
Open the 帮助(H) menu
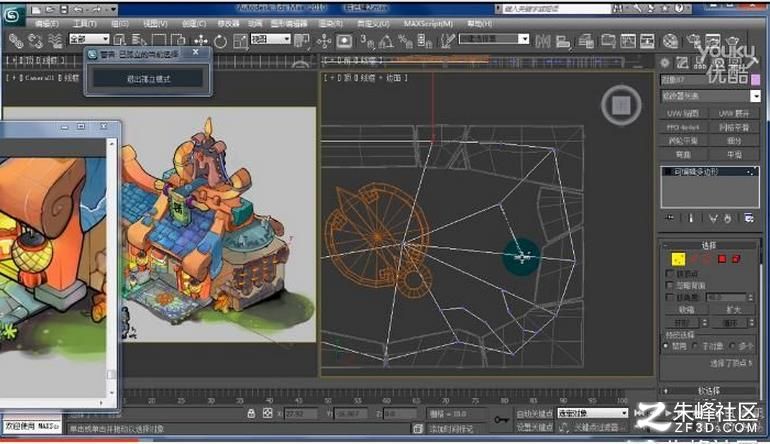tap(479, 23)
